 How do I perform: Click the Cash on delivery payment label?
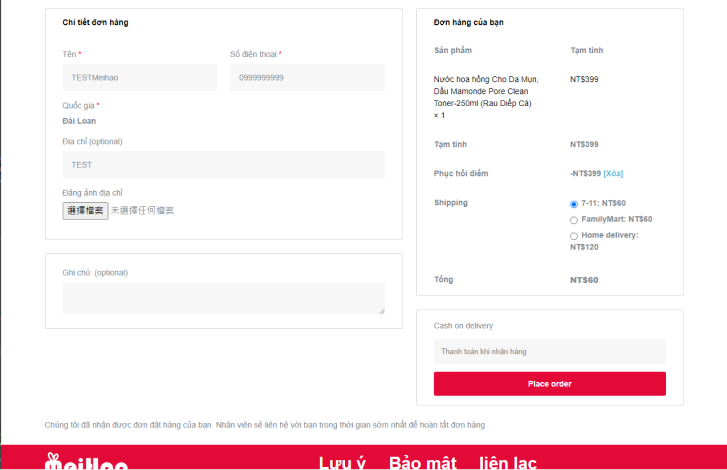[463, 326]
